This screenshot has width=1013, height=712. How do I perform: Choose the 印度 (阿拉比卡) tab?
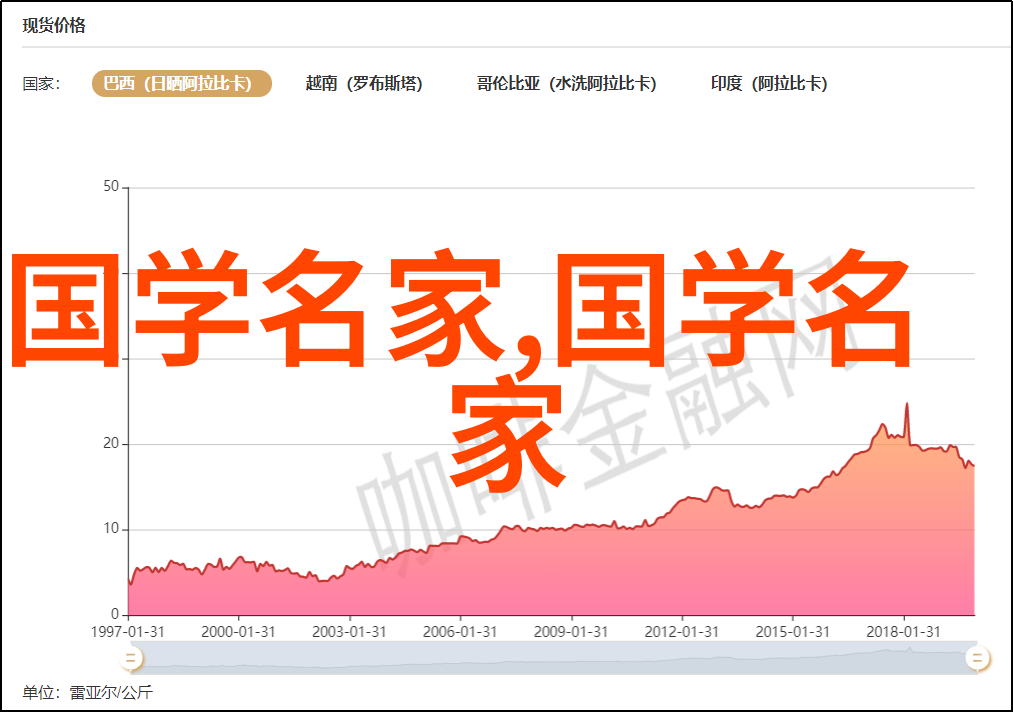769,84
